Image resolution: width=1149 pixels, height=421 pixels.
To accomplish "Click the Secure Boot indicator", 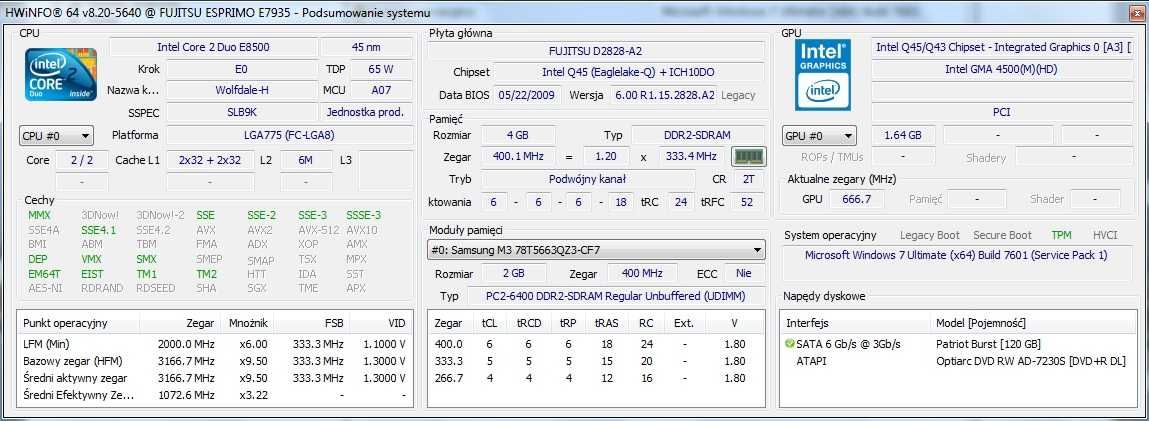I will tap(1002, 235).
